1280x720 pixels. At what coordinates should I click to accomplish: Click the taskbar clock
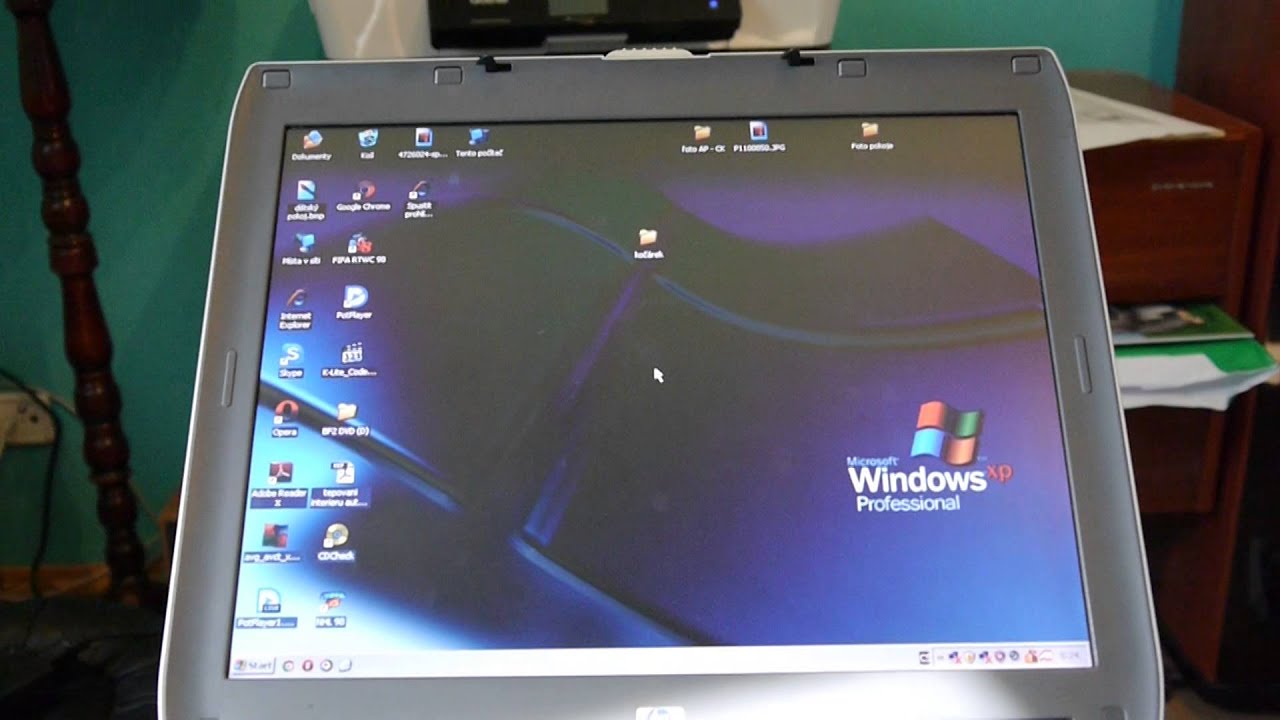(1068, 657)
